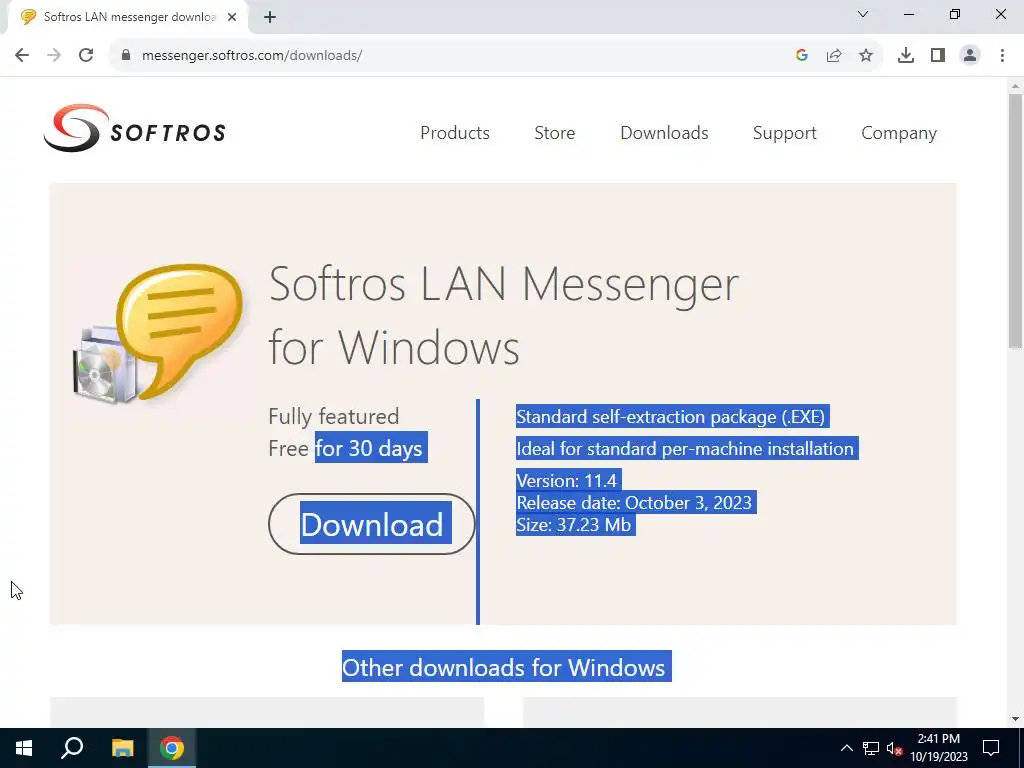This screenshot has width=1024, height=768.
Task: Open a new browser tab
Action: [x=270, y=18]
